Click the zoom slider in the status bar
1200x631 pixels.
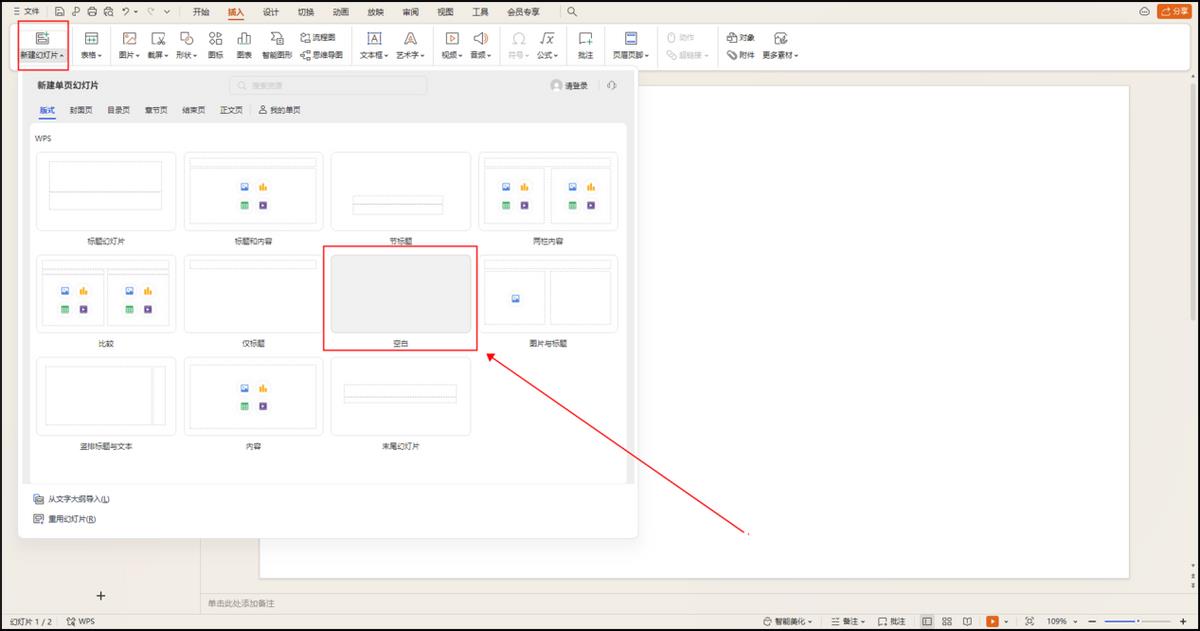1136,621
